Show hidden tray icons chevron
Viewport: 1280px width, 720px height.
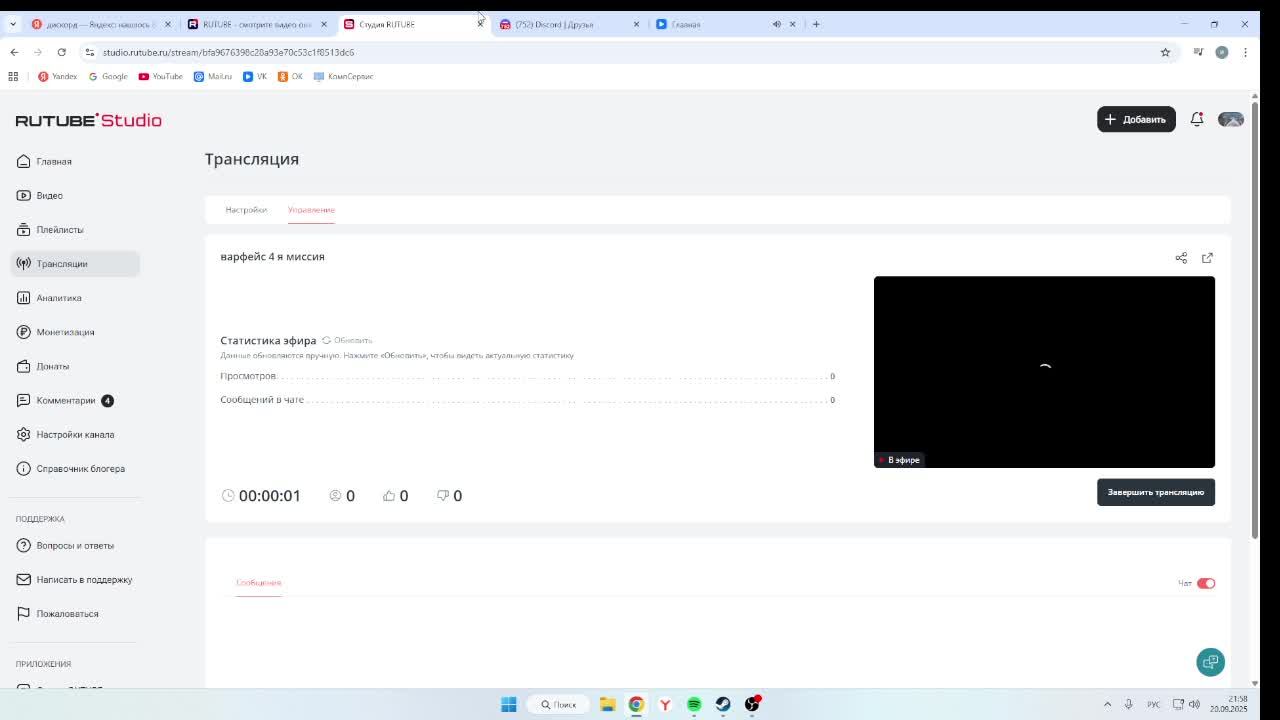[x=1107, y=704]
